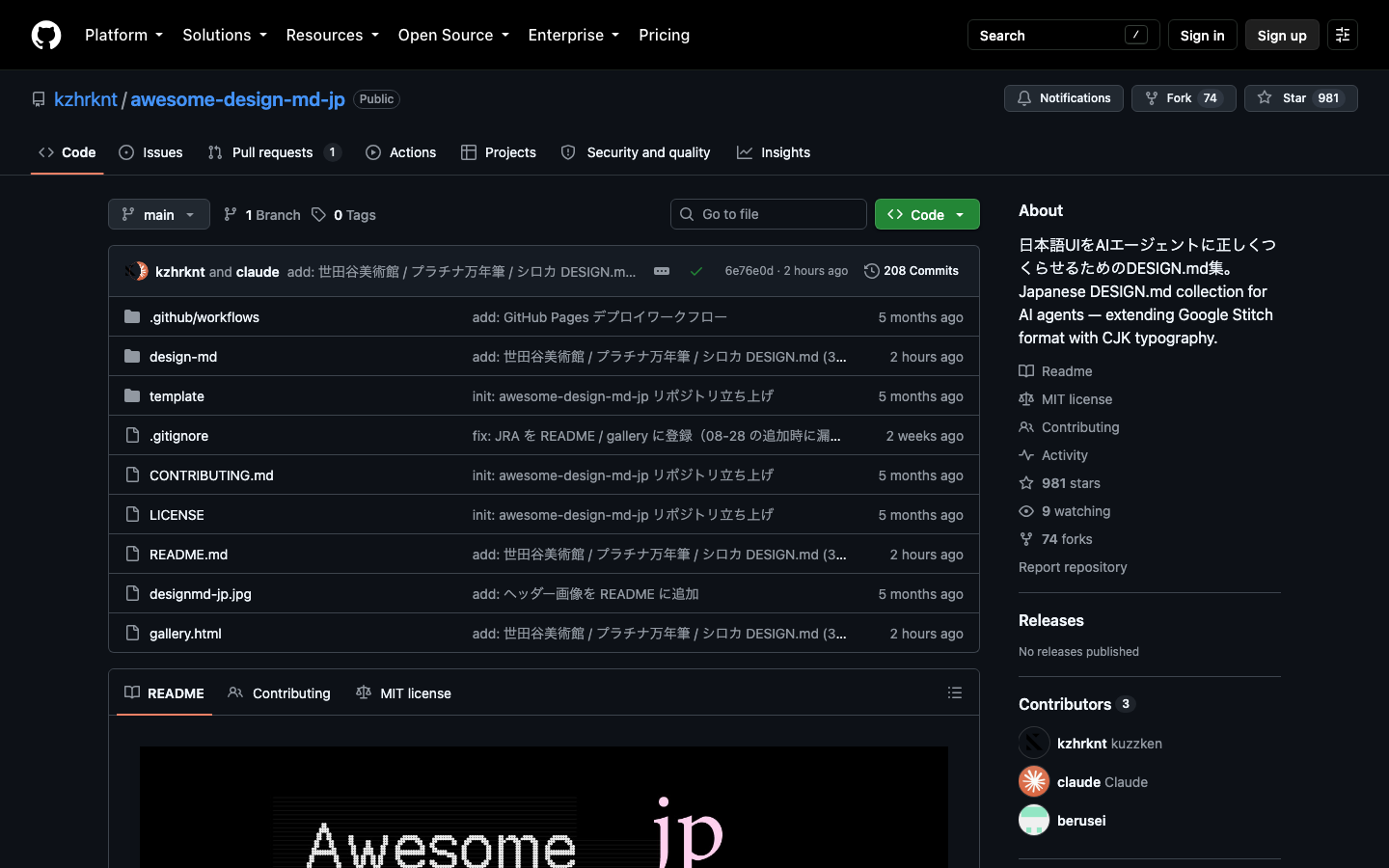
Task: Open MIT license link in About
Action: click(x=1065, y=399)
